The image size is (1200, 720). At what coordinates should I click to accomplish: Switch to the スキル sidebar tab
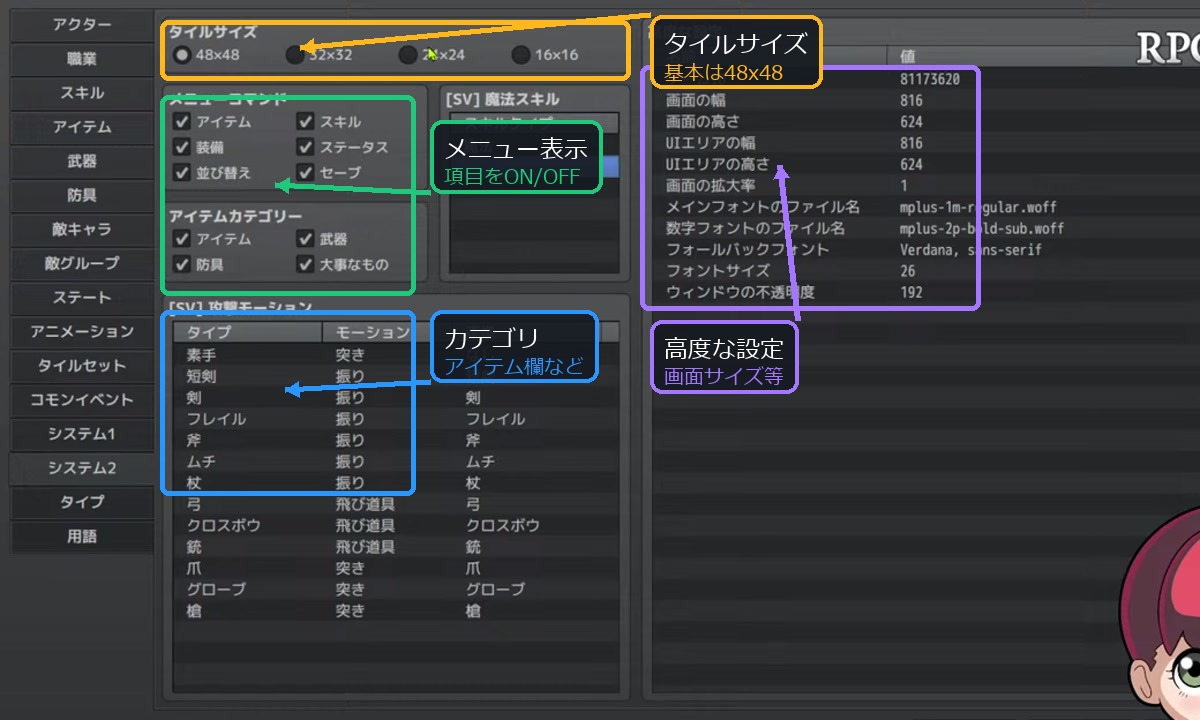tap(82, 93)
